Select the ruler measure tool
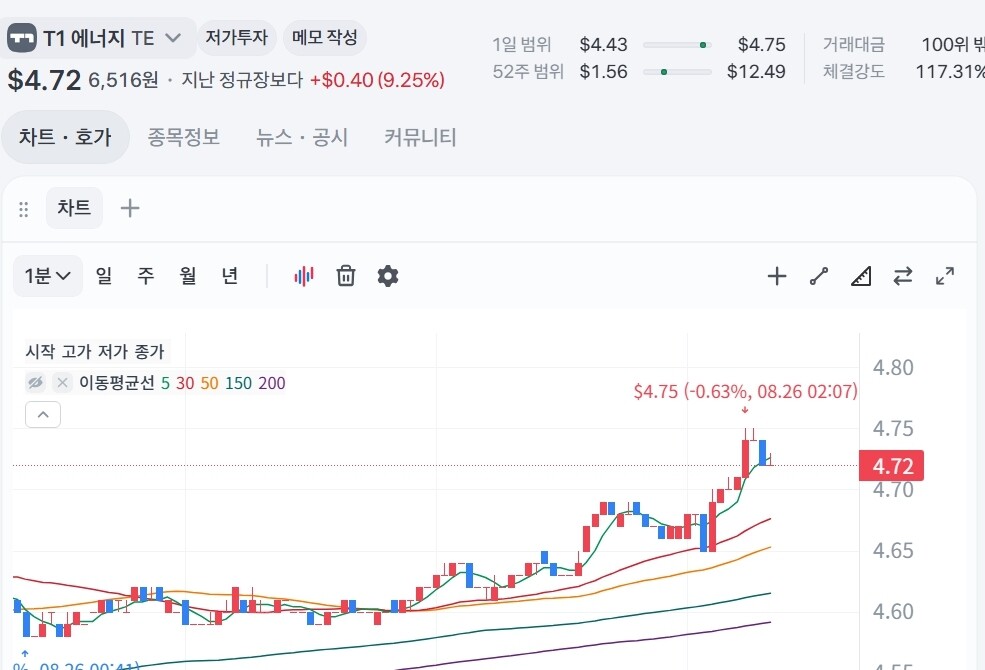Screen dimensions: 985x670 coord(861,276)
